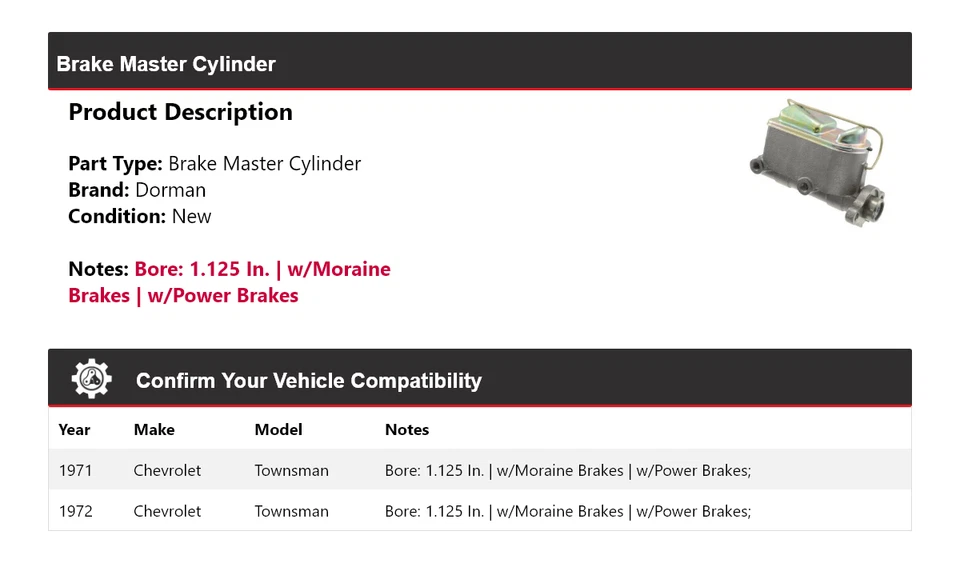Click the Model column header
Screen dimensions: 960x563
[x=278, y=430]
